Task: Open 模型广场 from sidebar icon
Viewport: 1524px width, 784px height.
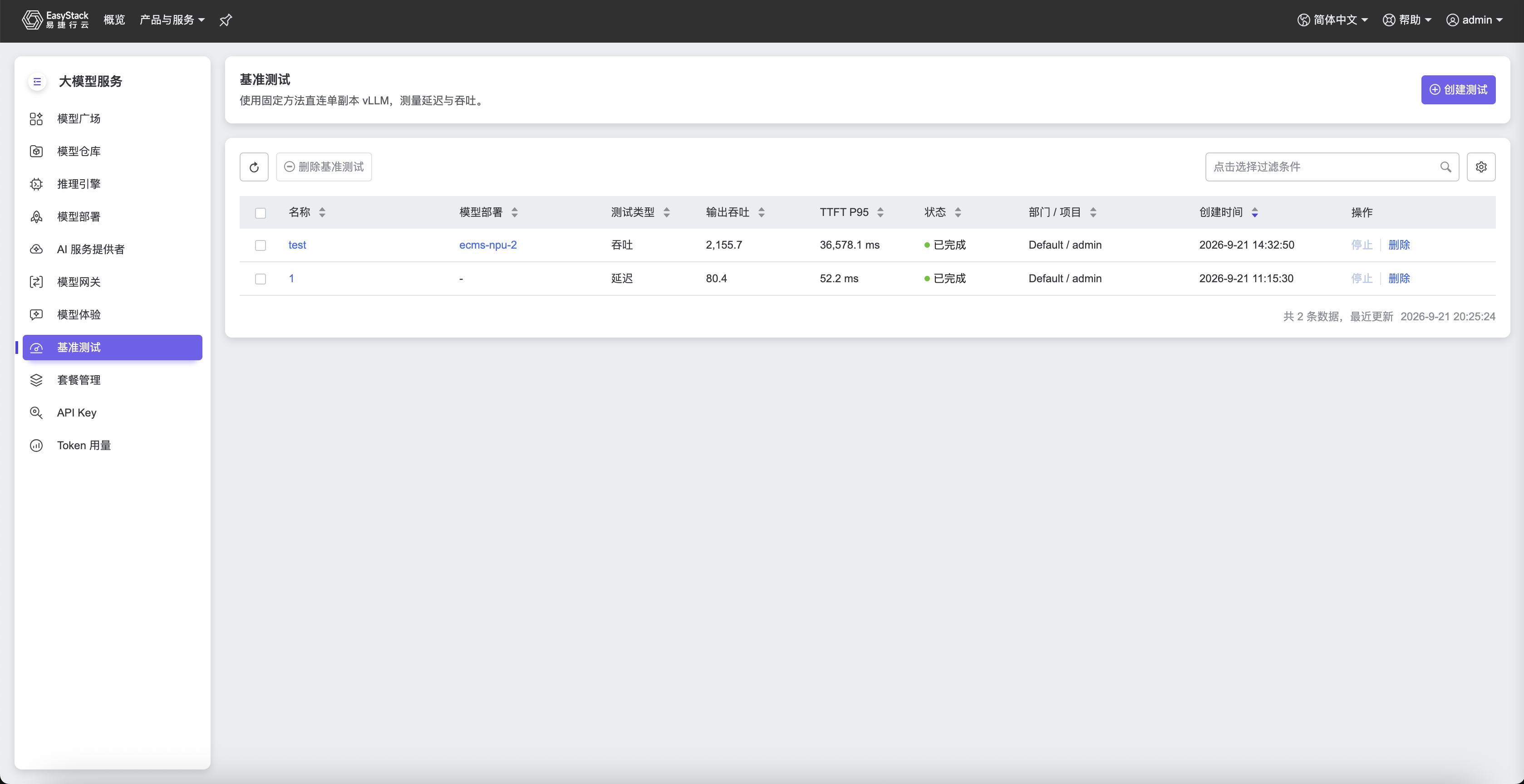Action: (x=36, y=119)
